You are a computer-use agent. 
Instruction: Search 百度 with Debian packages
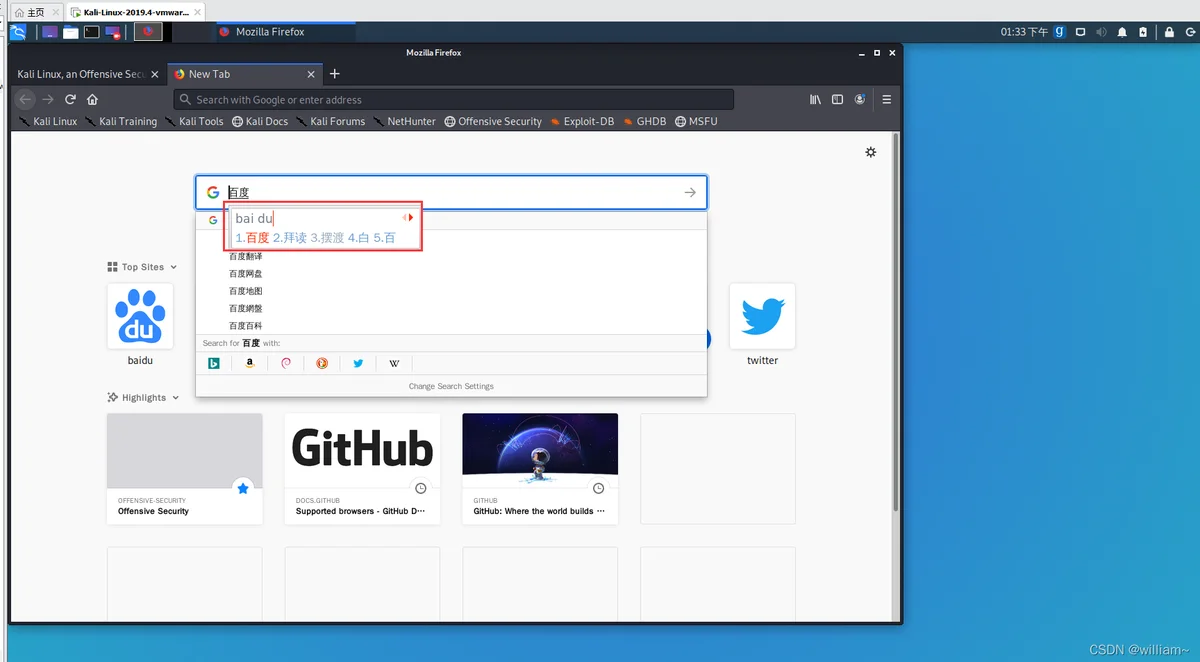click(286, 363)
